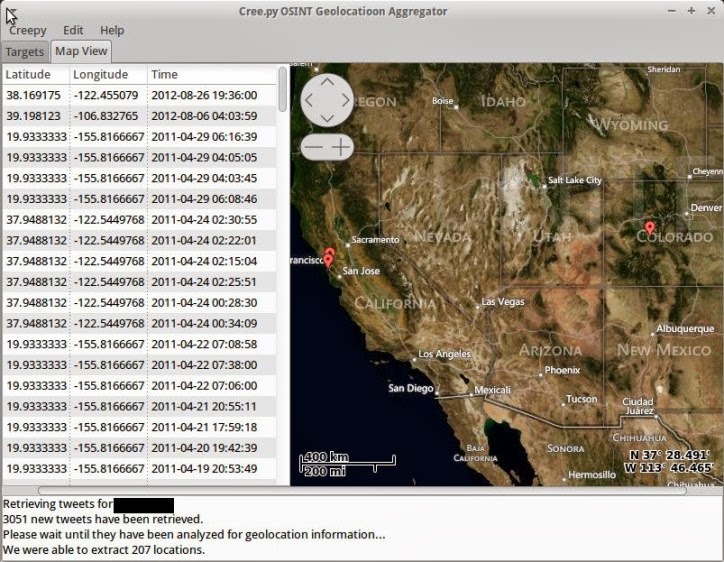Zoom out the map with the minus button
Viewport: 724px width, 562px height.
click(x=314, y=147)
